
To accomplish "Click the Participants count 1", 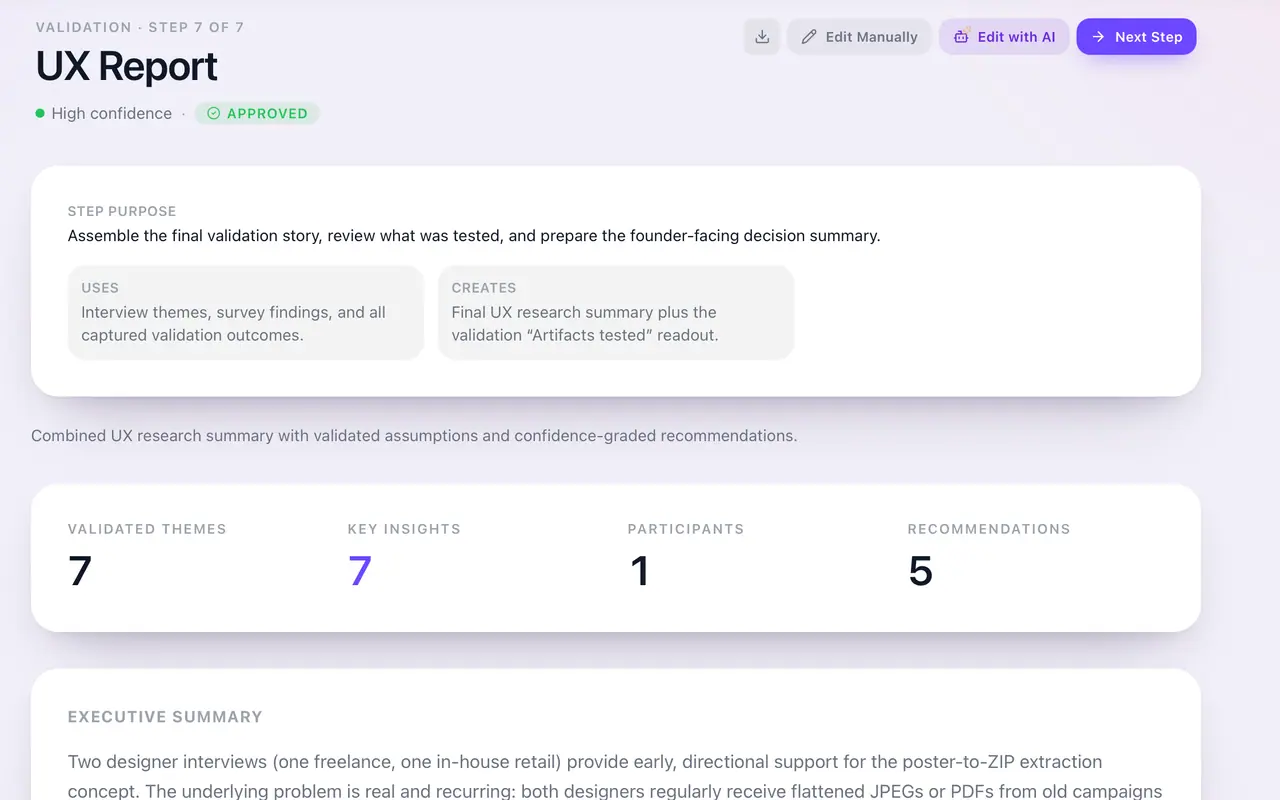I will click(x=640, y=571).
